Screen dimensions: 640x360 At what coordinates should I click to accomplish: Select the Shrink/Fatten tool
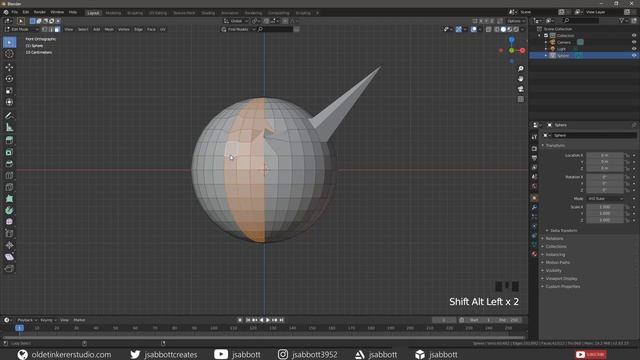point(9,245)
